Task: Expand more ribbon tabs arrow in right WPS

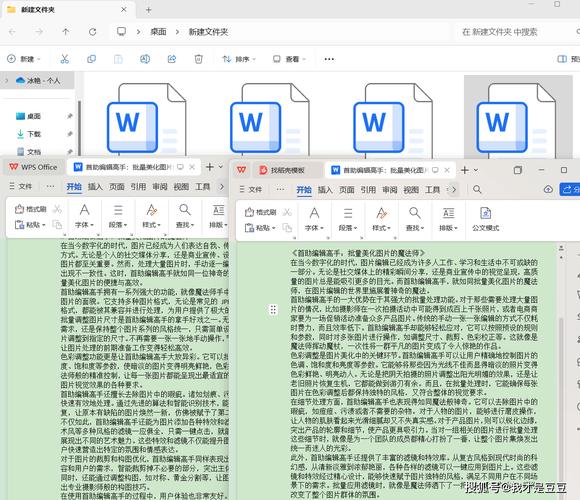Action: (x=453, y=190)
